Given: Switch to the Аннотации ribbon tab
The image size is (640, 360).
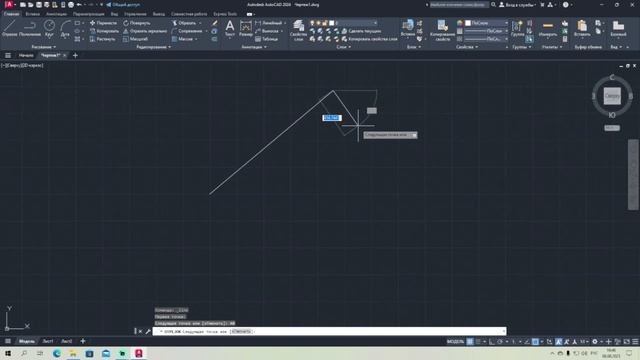Looking at the screenshot, I should pos(56,14).
